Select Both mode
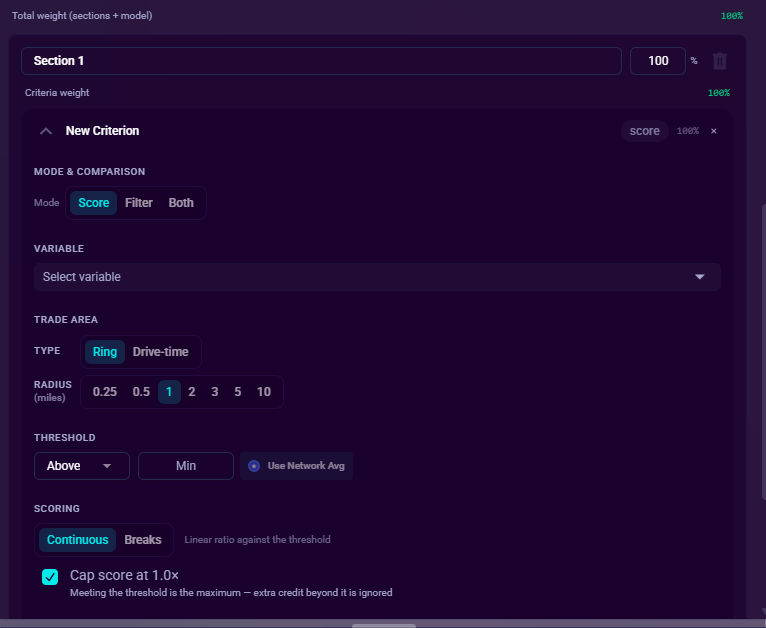 181,203
